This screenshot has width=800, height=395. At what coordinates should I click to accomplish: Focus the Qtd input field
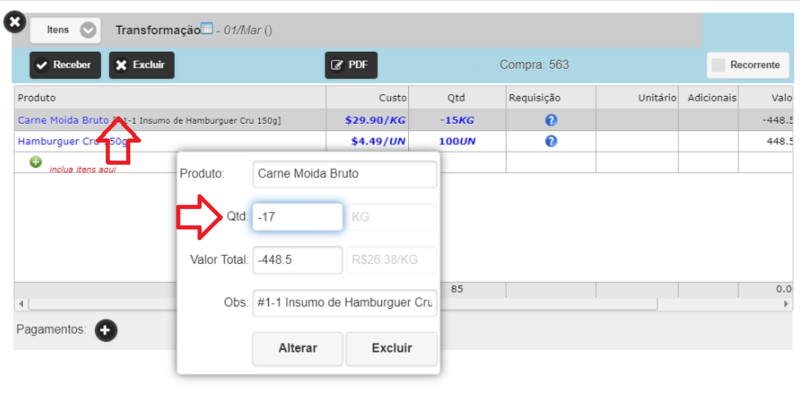pyautogui.click(x=297, y=217)
